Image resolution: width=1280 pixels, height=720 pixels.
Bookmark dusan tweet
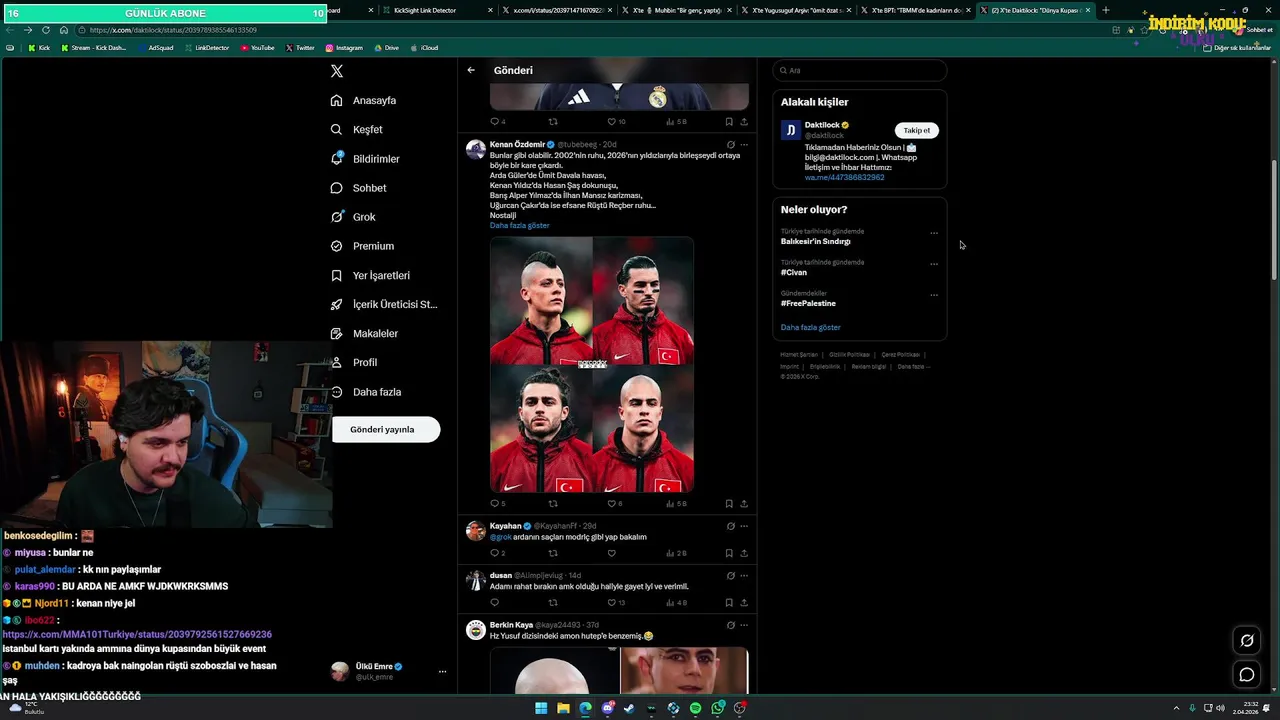click(729, 603)
